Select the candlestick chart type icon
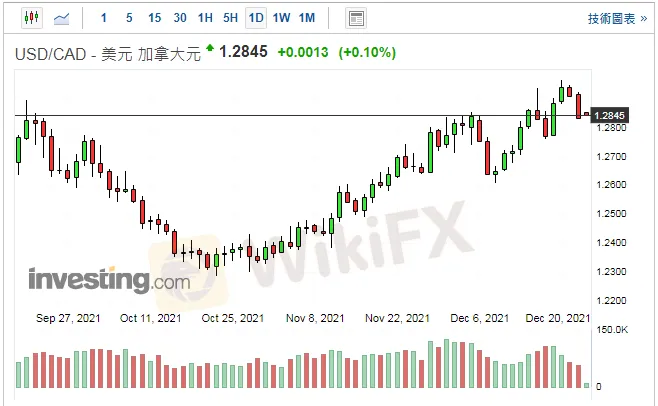 32,18
